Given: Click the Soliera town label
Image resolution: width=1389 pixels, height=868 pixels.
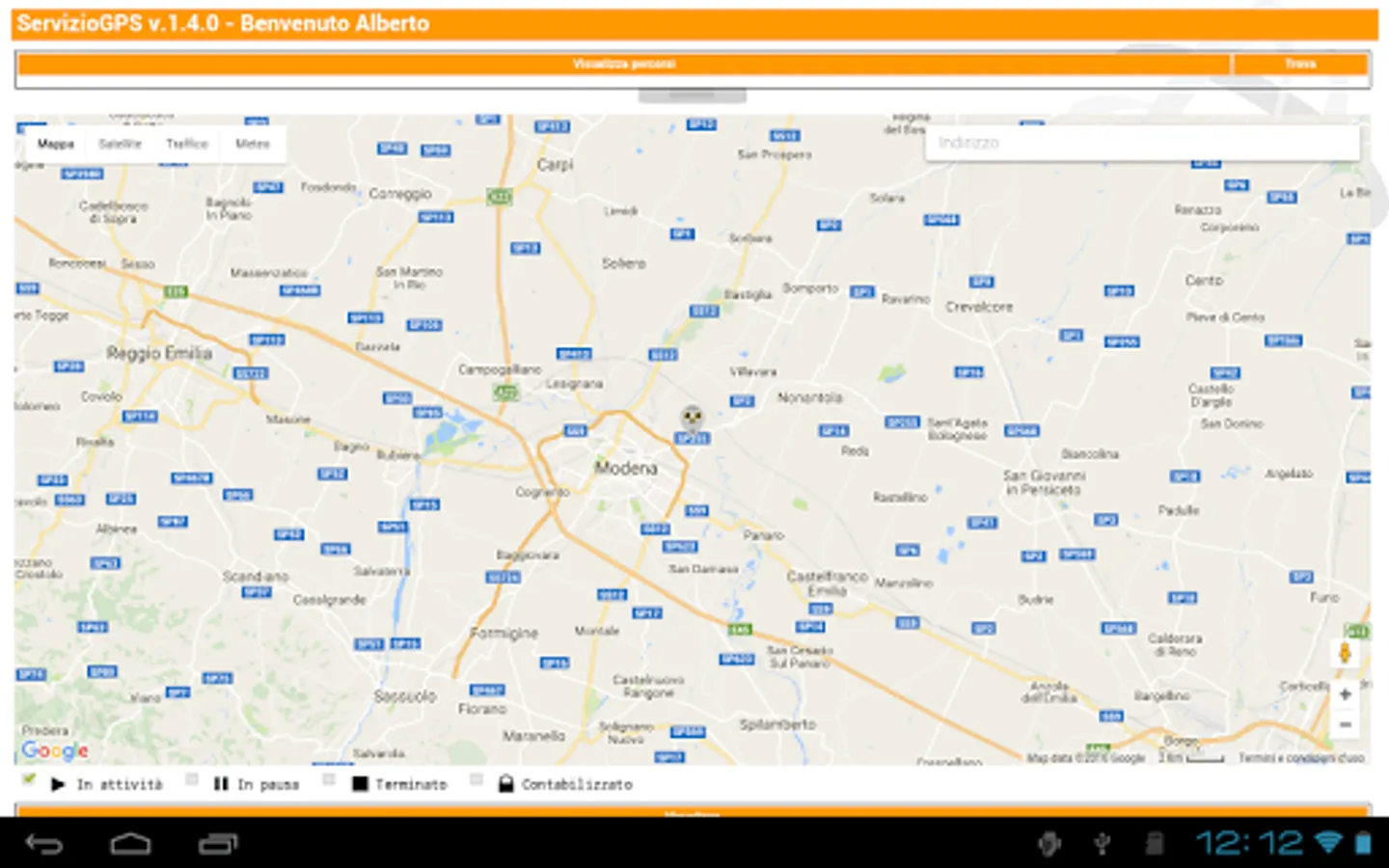Looking at the screenshot, I should point(623,263).
